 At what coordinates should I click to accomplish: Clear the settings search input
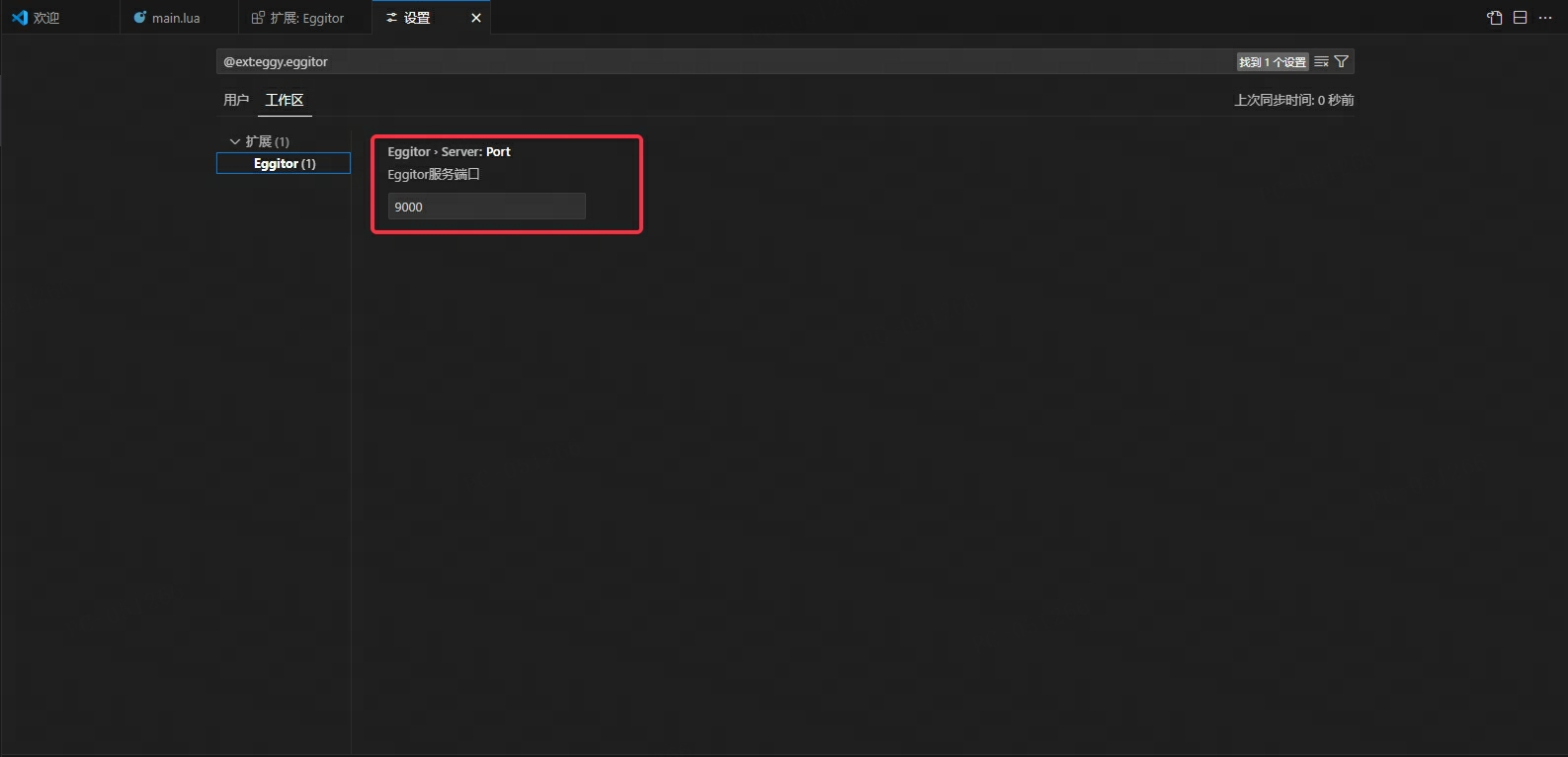coord(1321,61)
